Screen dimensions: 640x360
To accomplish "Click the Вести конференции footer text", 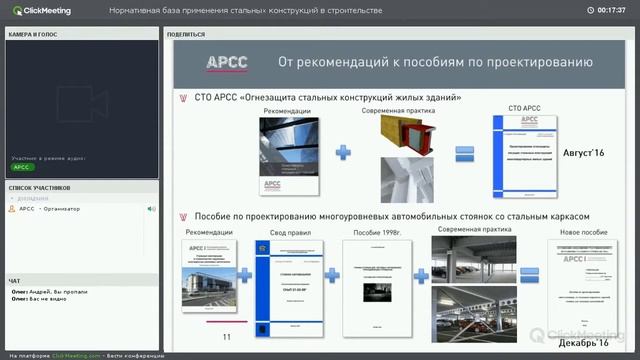I will (x=136, y=356).
